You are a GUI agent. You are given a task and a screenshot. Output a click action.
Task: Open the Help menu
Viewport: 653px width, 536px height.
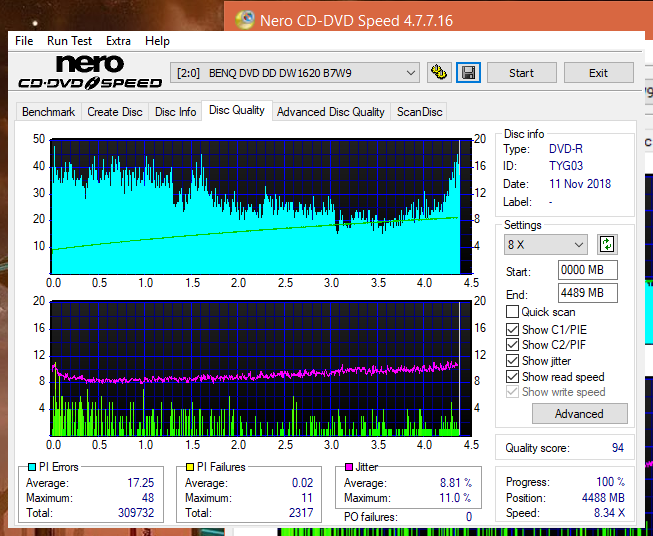coord(157,41)
